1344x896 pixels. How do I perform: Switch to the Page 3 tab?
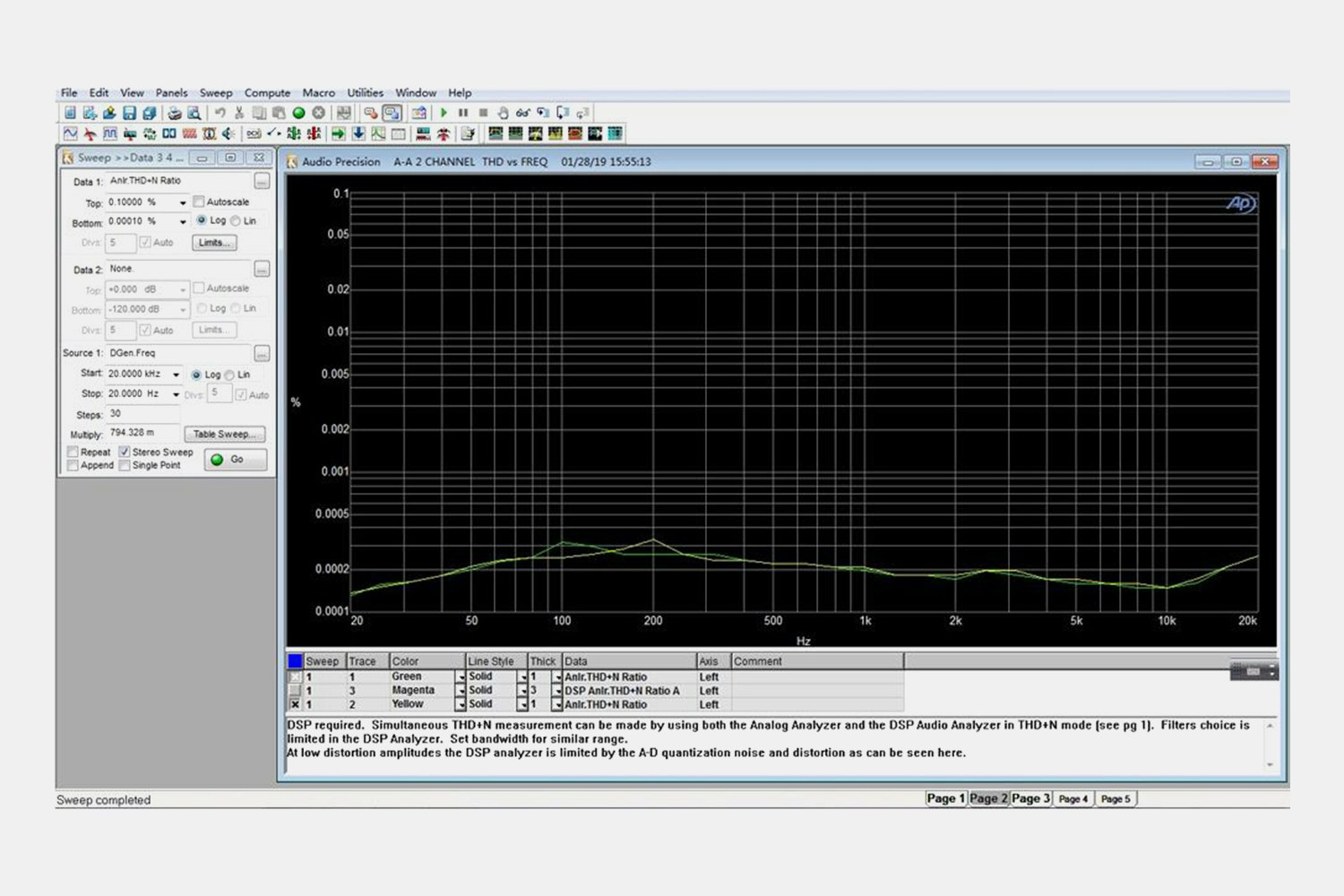point(1030,798)
